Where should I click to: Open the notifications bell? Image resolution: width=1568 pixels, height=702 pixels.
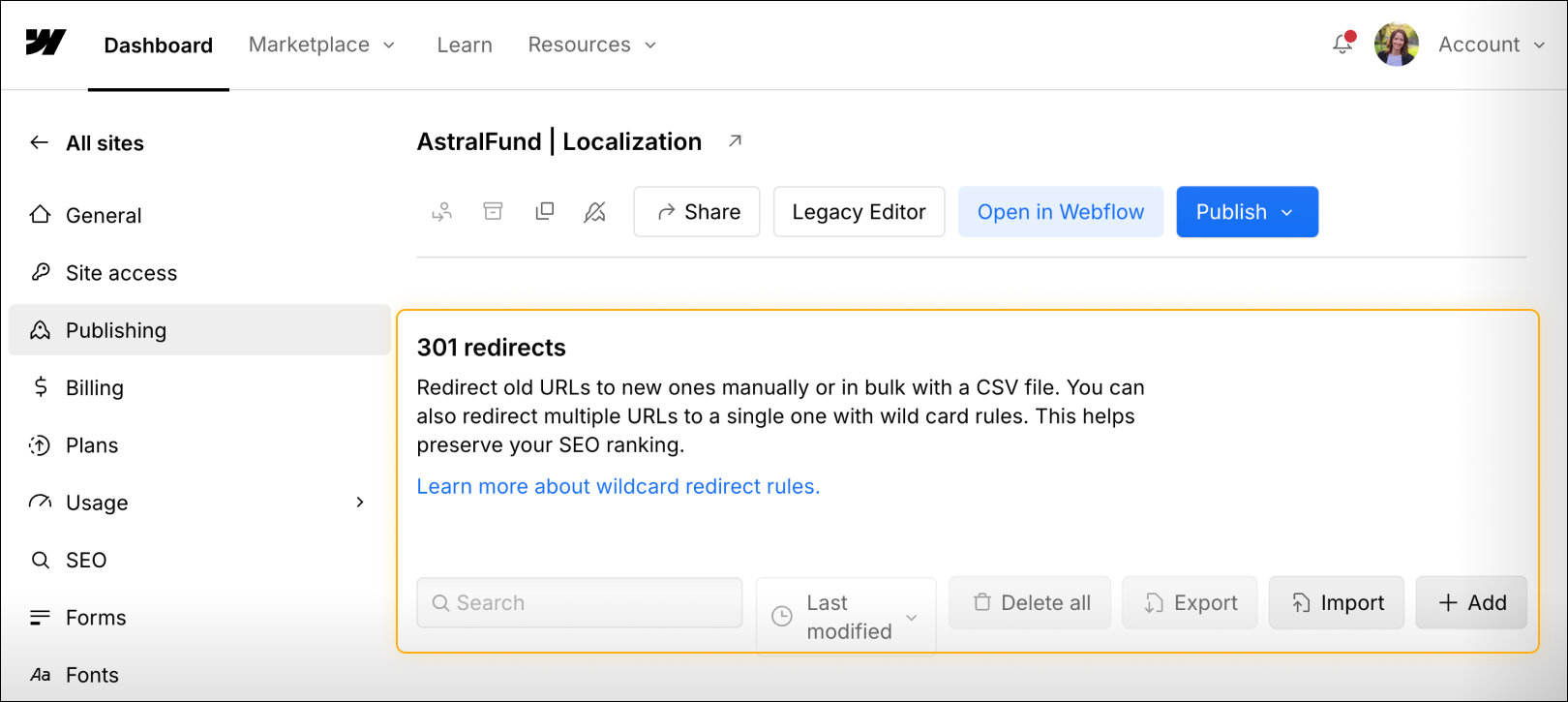[x=1342, y=44]
